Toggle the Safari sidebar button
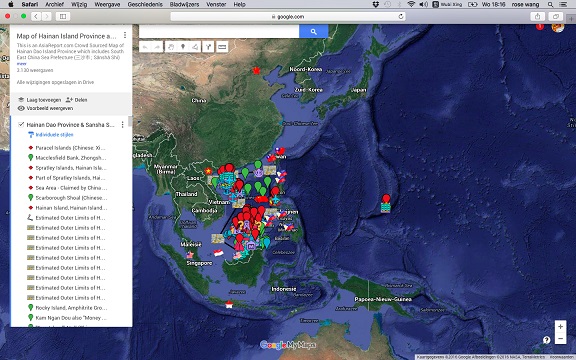 pyautogui.click(x=63, y=16)
